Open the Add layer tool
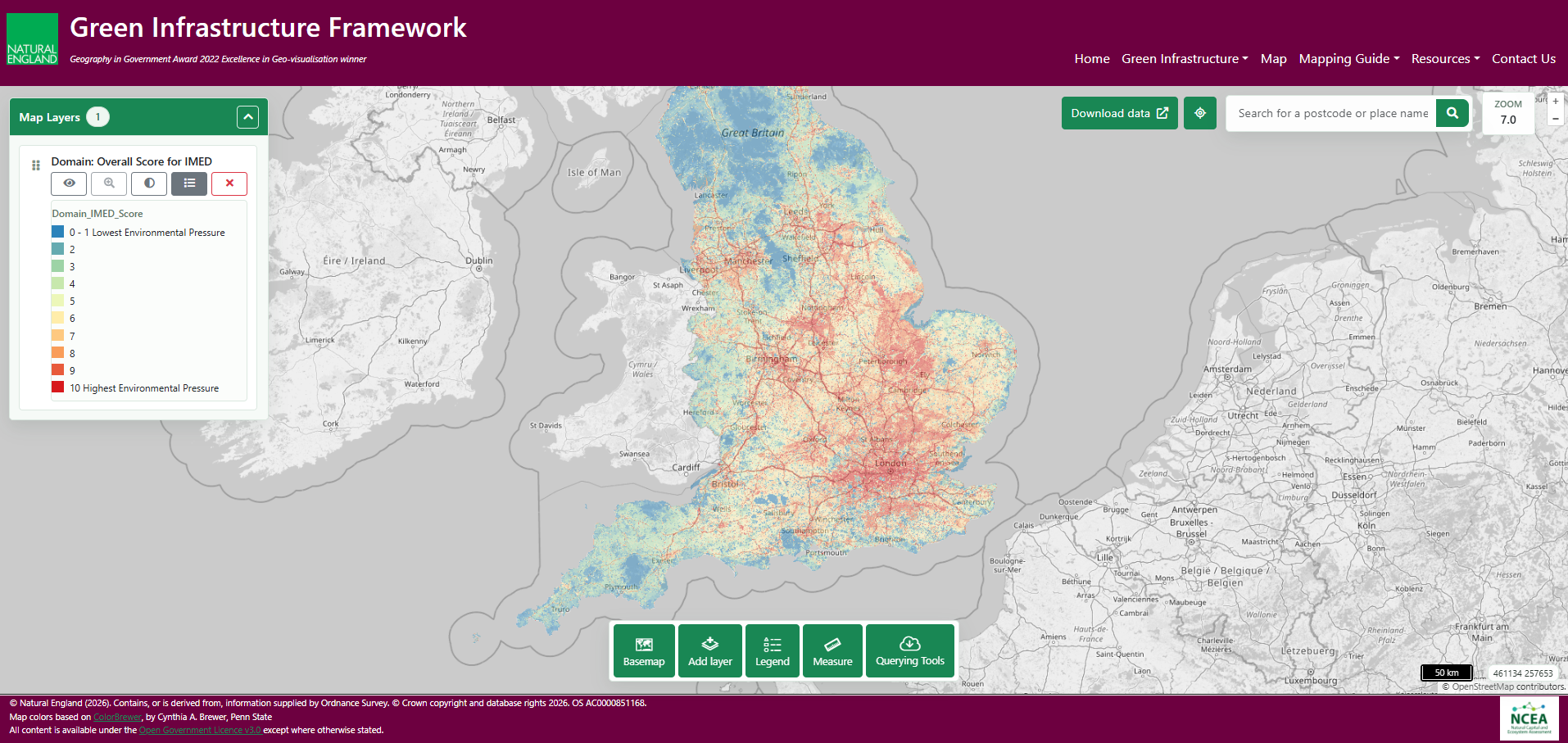The image size is (1568, 743). (710, 651)
